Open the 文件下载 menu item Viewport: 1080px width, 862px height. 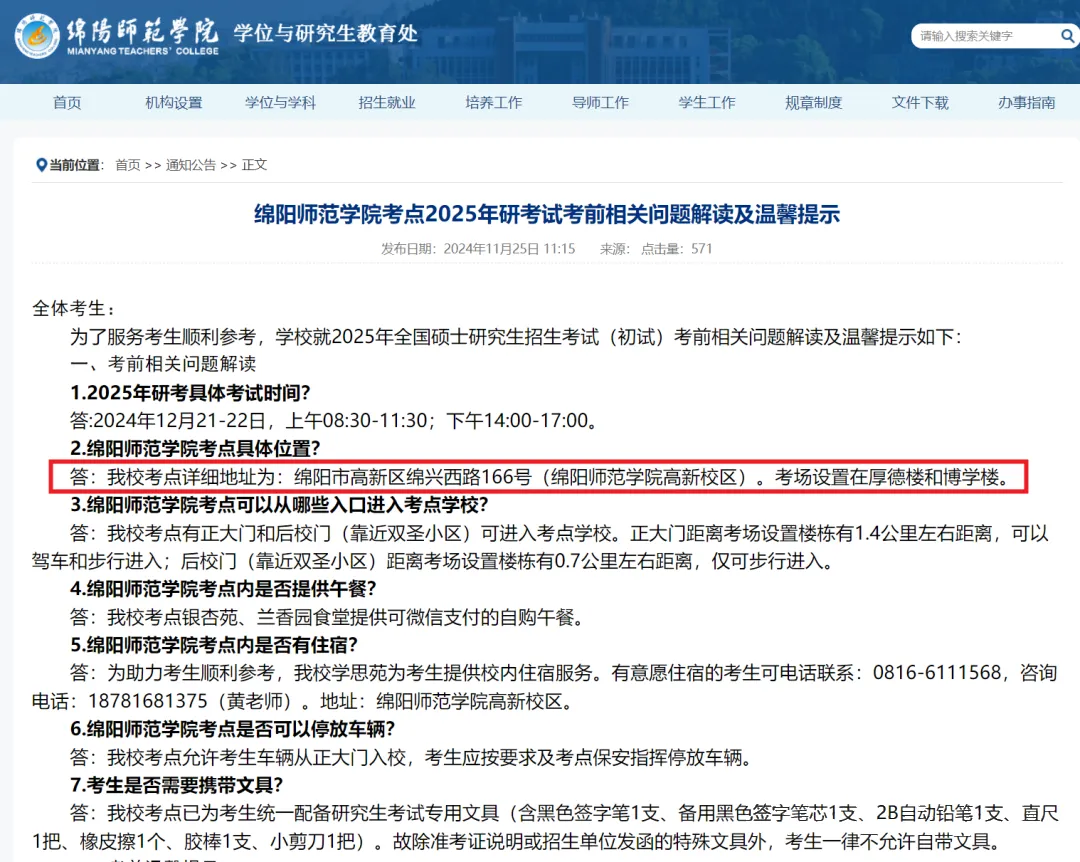click(920, 103)
